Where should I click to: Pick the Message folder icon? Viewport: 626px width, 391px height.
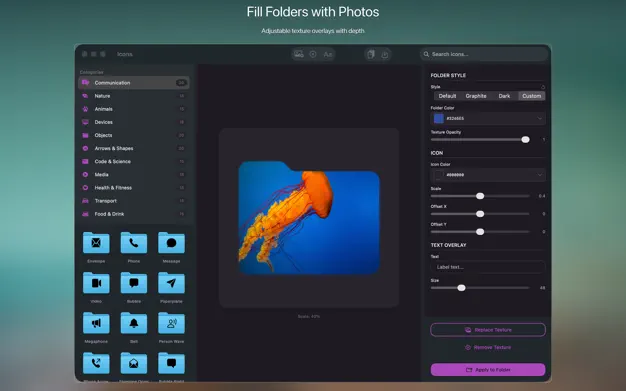[171, 242]
